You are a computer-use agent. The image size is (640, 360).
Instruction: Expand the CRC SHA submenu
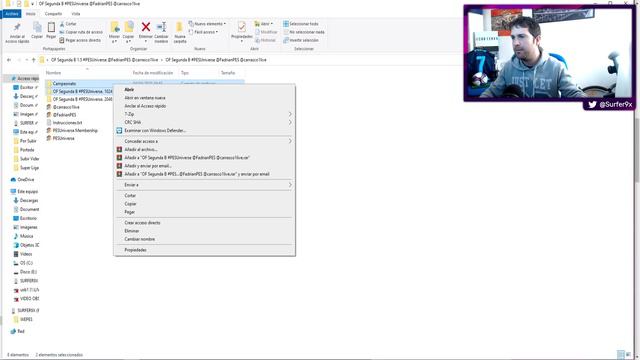click(204, 122)
